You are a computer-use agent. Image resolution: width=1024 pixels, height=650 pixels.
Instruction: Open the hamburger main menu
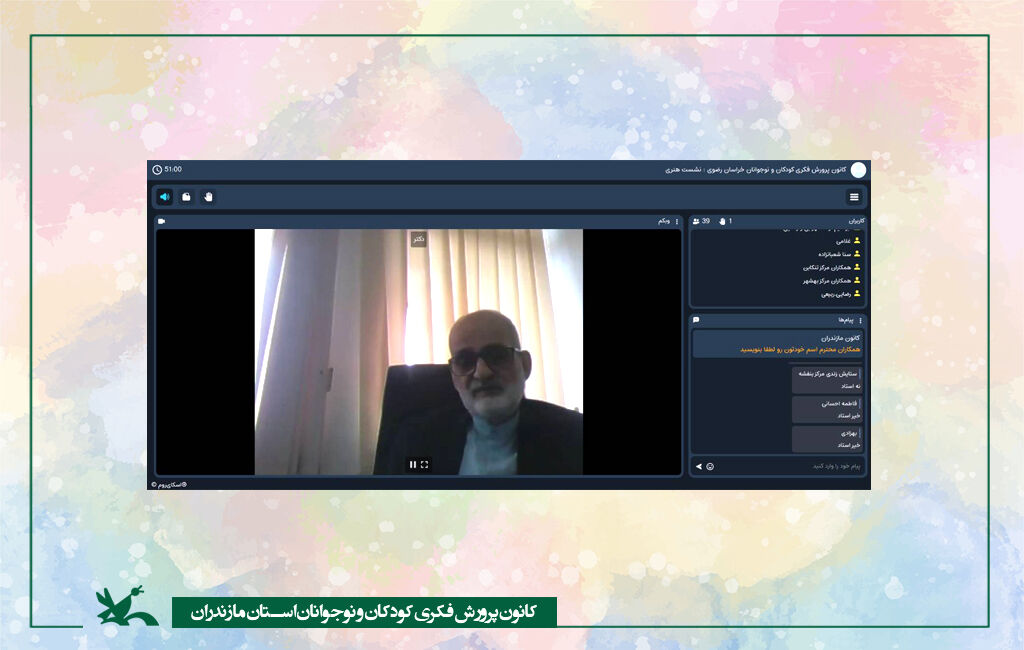(854, 197)
